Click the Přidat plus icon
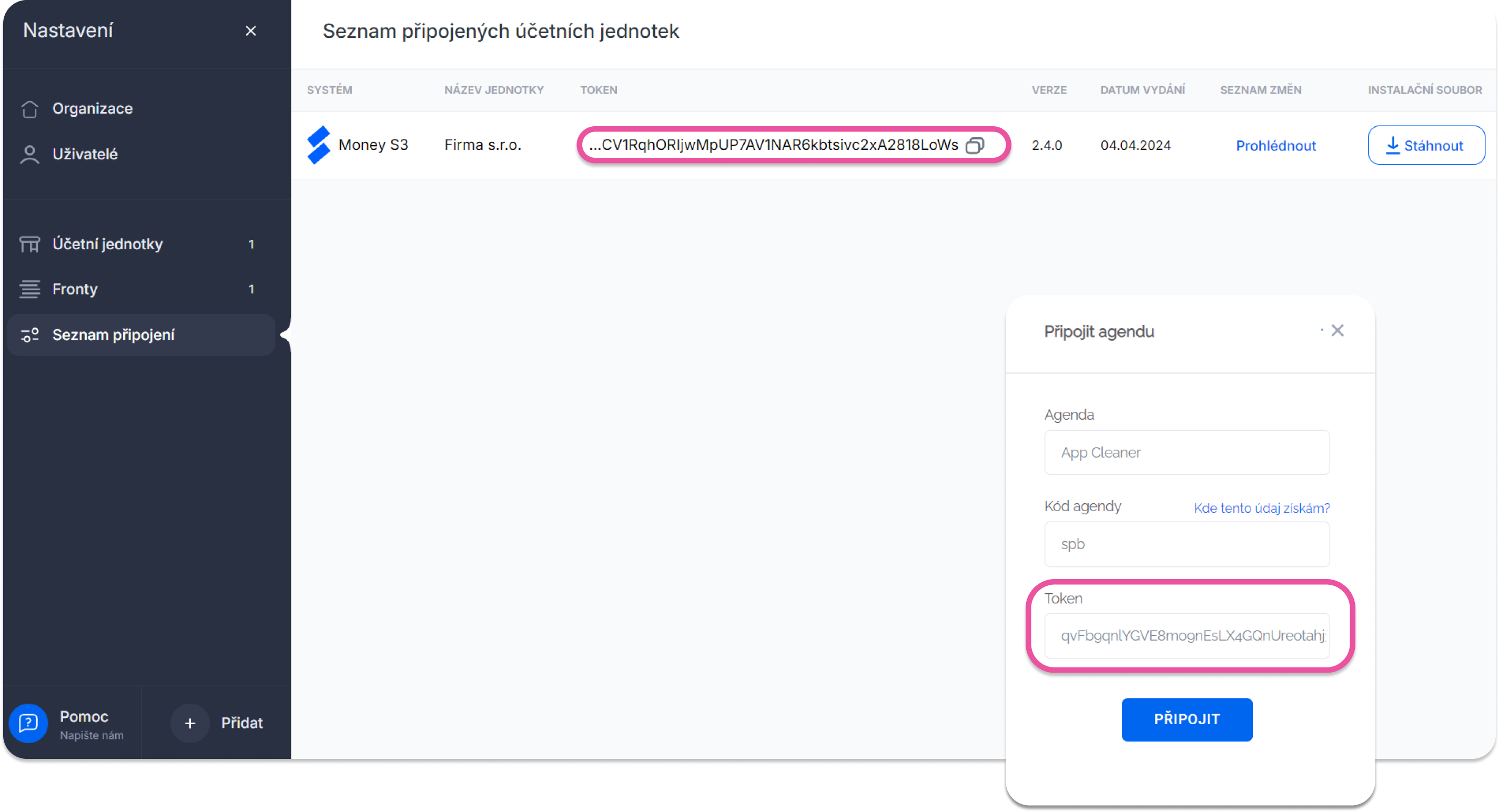The image size is (1499, 812). (190, 723)
